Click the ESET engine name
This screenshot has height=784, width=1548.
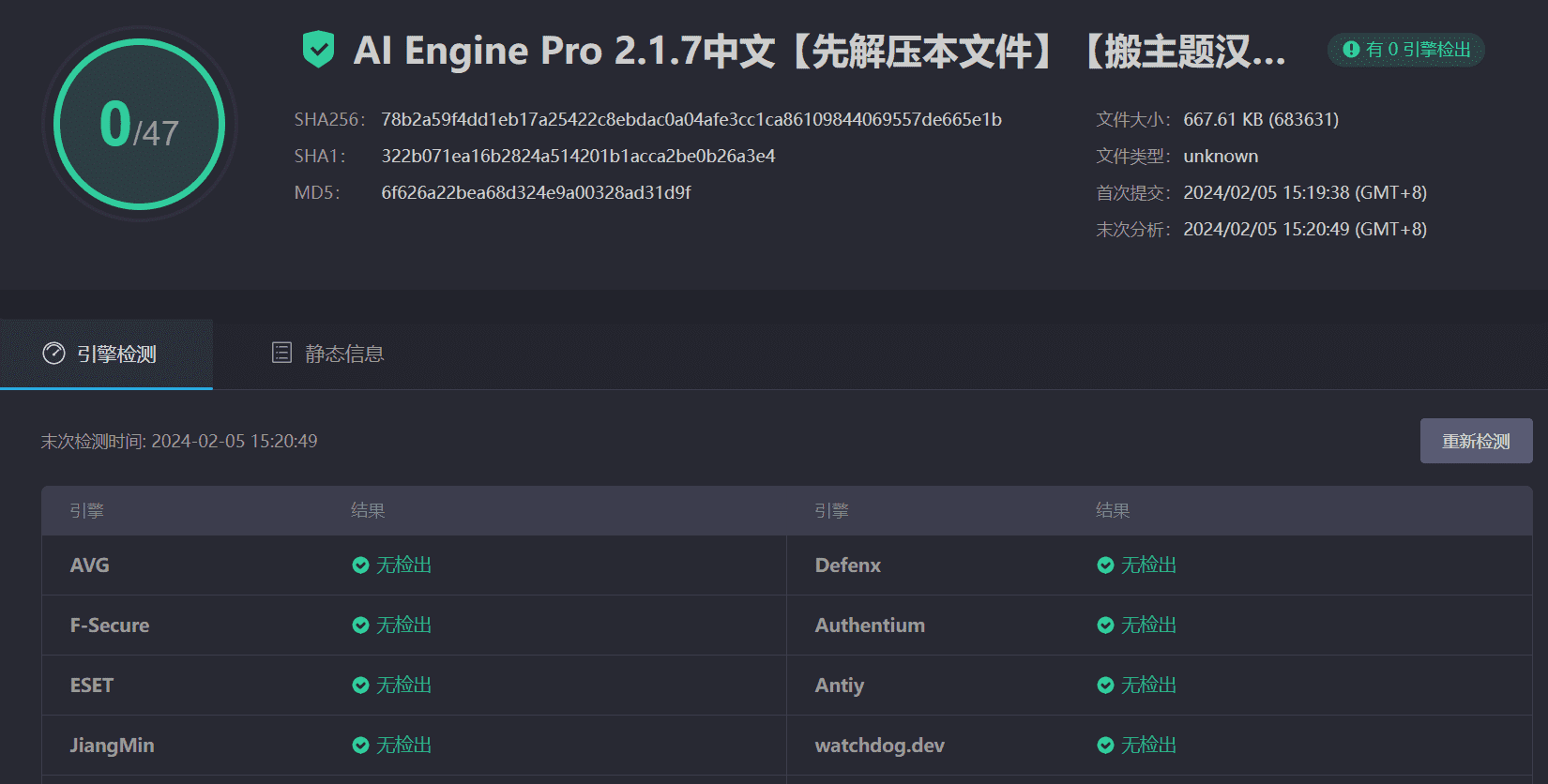[x=91, y=685]
